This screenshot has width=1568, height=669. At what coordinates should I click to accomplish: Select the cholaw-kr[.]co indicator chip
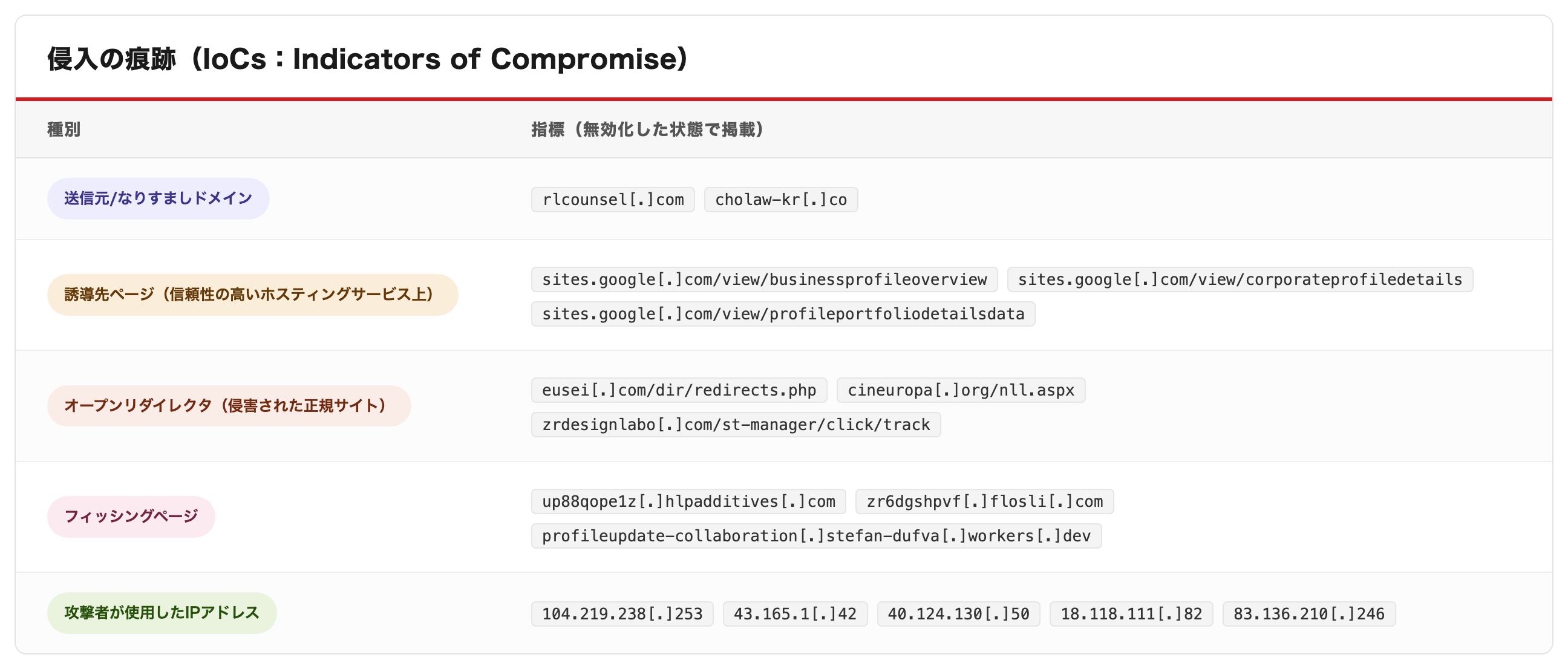click(x=781, y=200)
